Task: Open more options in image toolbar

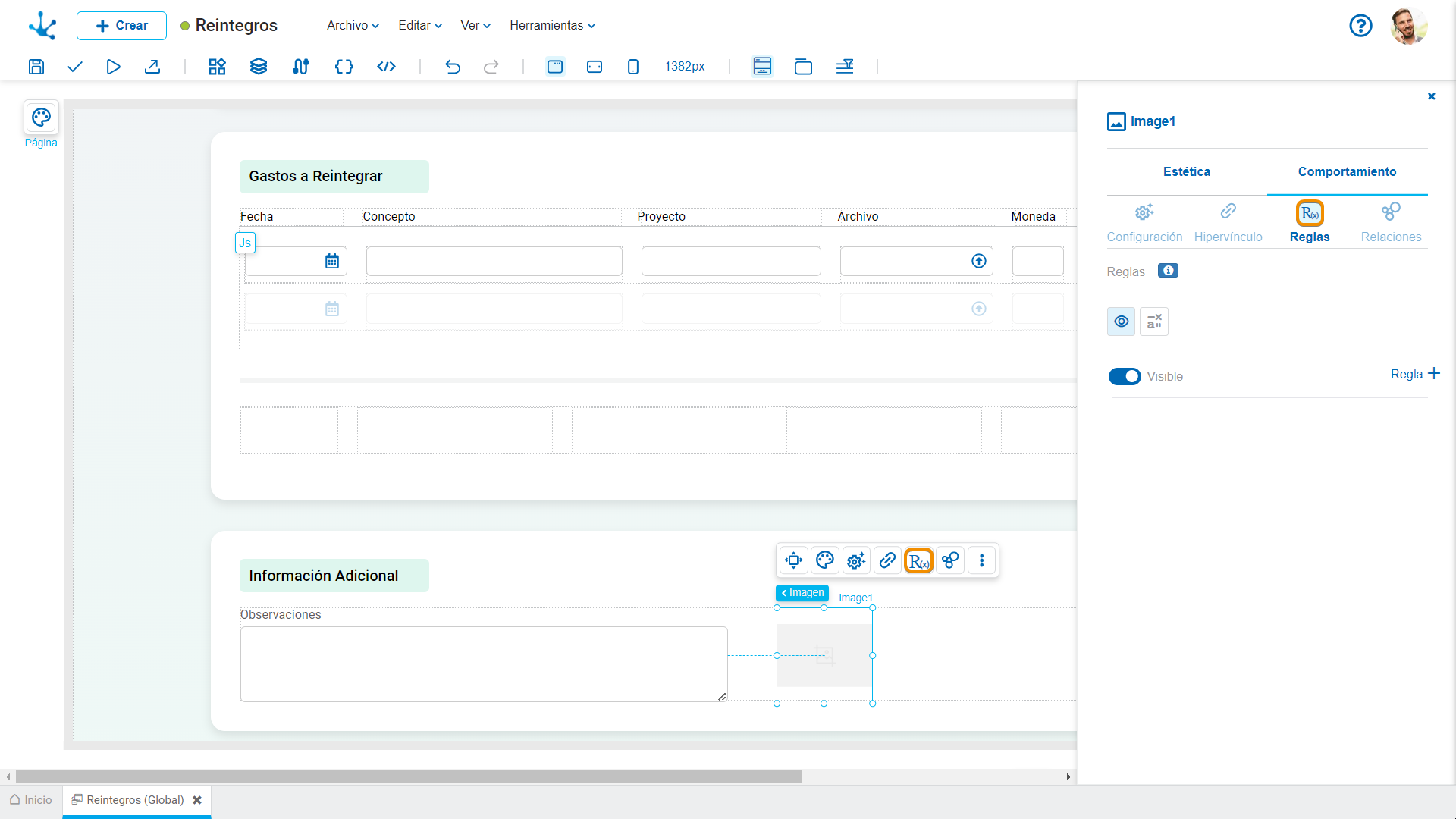Action: click(x=982, y=560)
